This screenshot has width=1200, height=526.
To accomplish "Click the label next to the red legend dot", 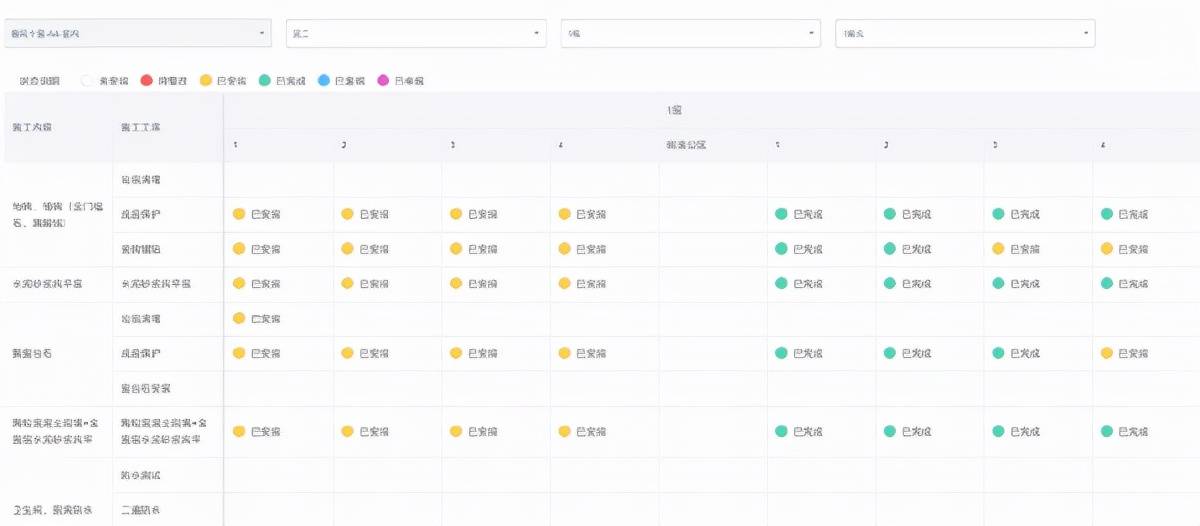I will 173,80.
